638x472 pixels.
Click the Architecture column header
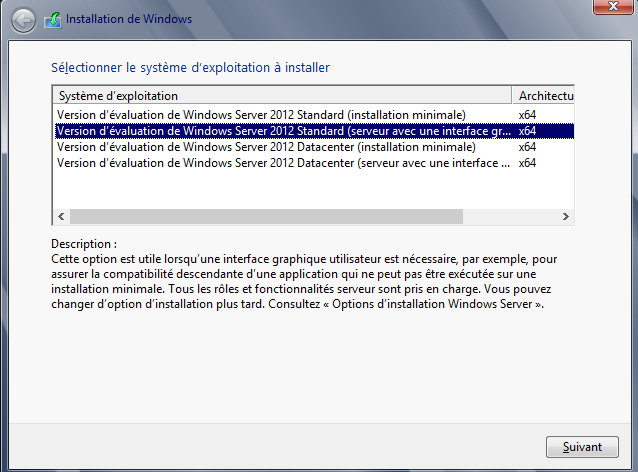pyautogui.click(x=544, y=96)
